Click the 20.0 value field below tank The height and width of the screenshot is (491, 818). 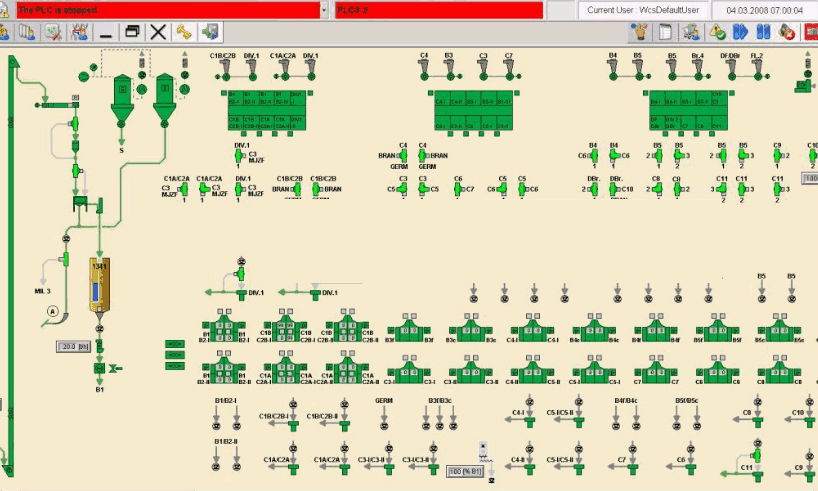(70, 347)
